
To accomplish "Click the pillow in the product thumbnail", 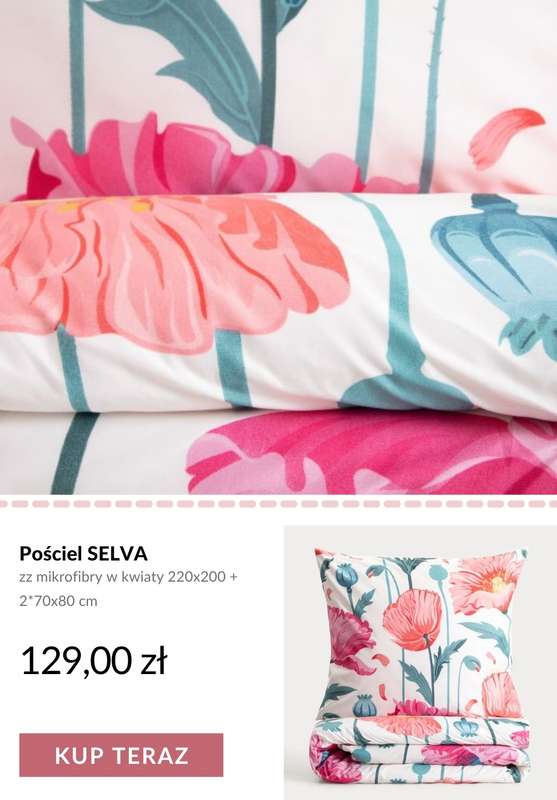I will click(419, 633).
